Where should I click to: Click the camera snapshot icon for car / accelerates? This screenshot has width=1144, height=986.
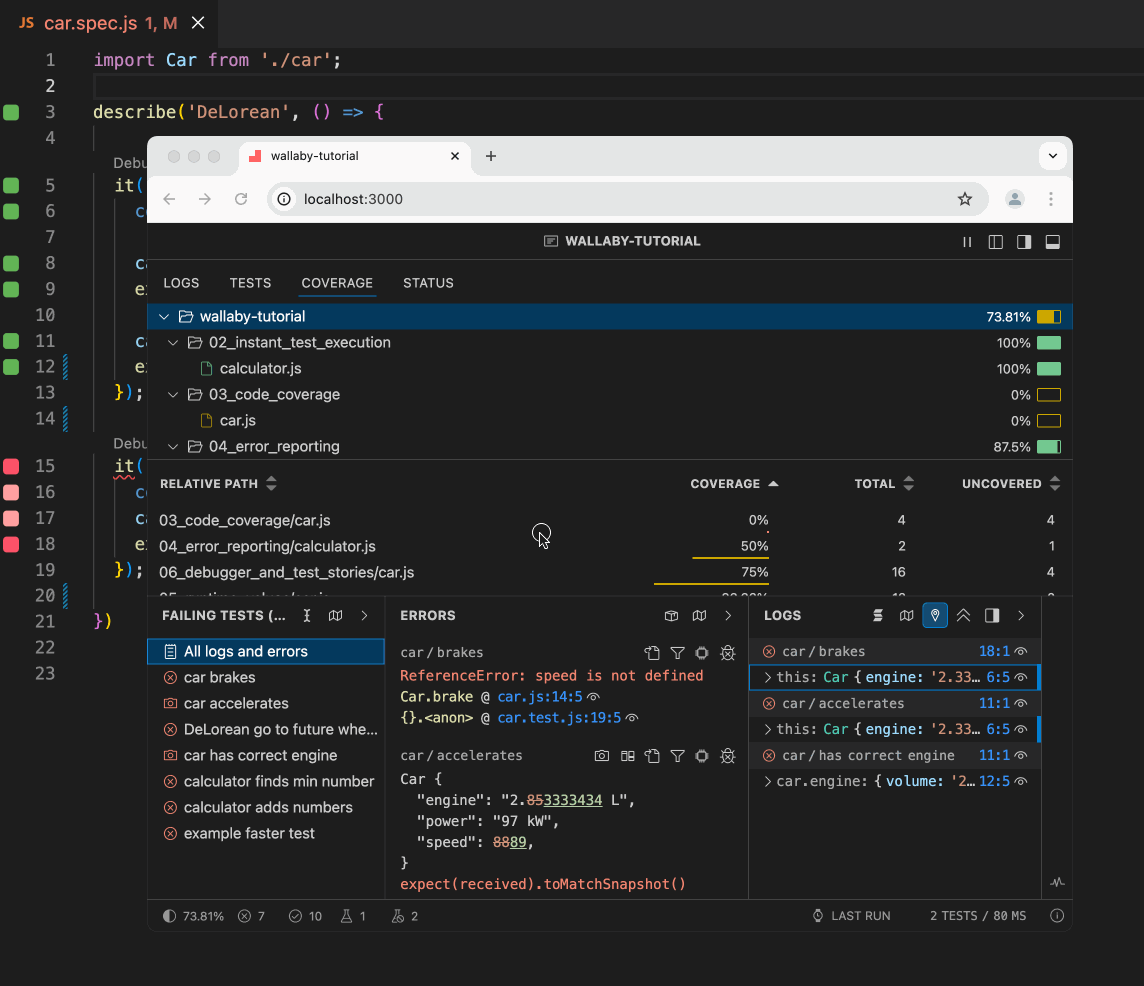click(601, 755)
